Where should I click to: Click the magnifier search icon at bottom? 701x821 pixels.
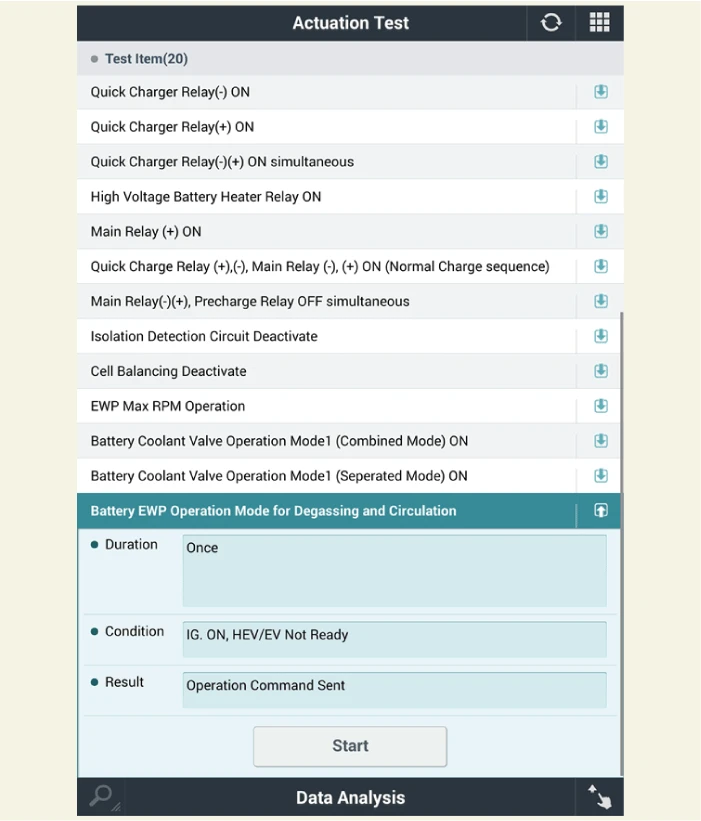(x=102, y=797)
